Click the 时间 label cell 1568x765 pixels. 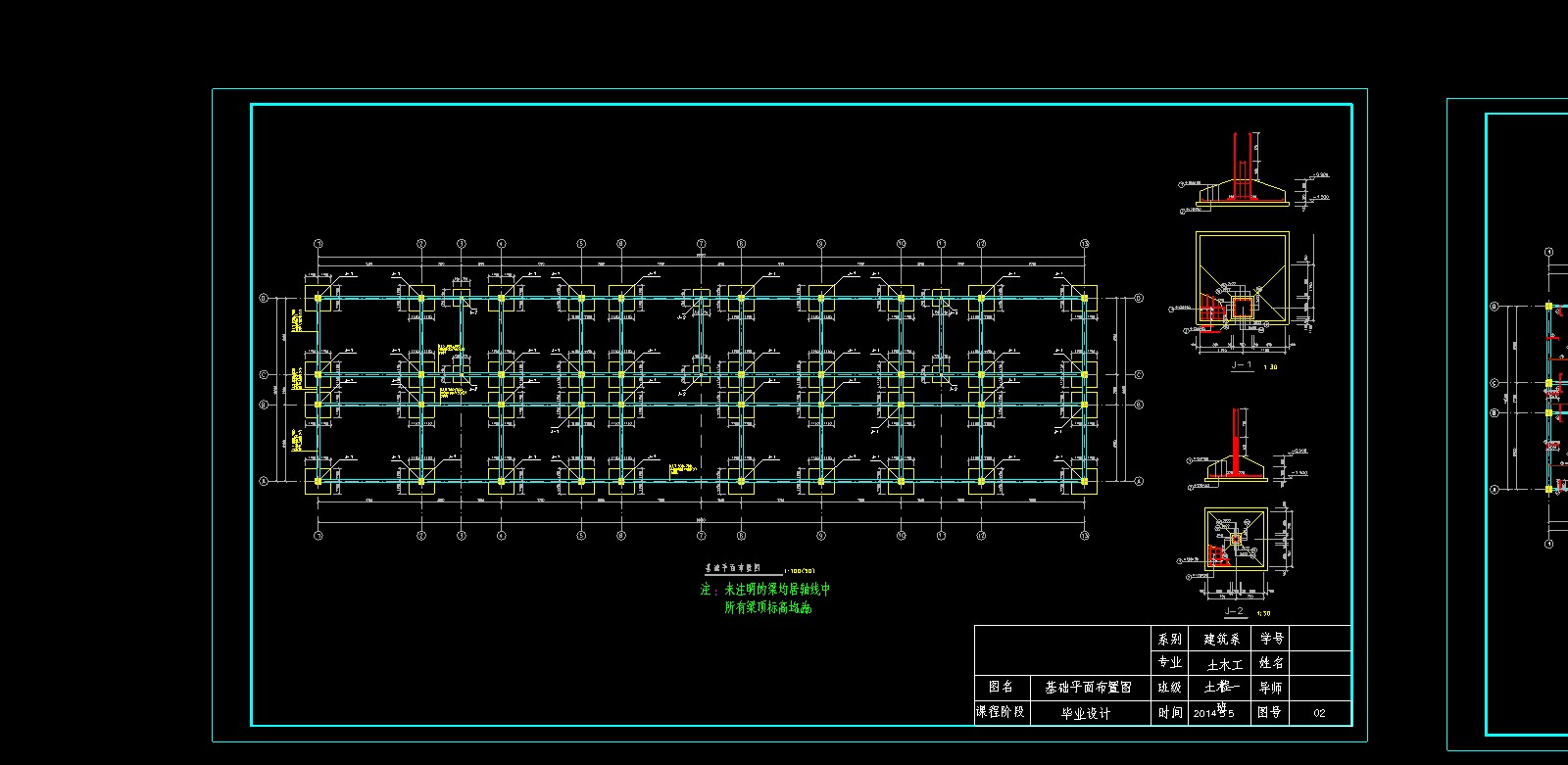(x=1169, y=713)
